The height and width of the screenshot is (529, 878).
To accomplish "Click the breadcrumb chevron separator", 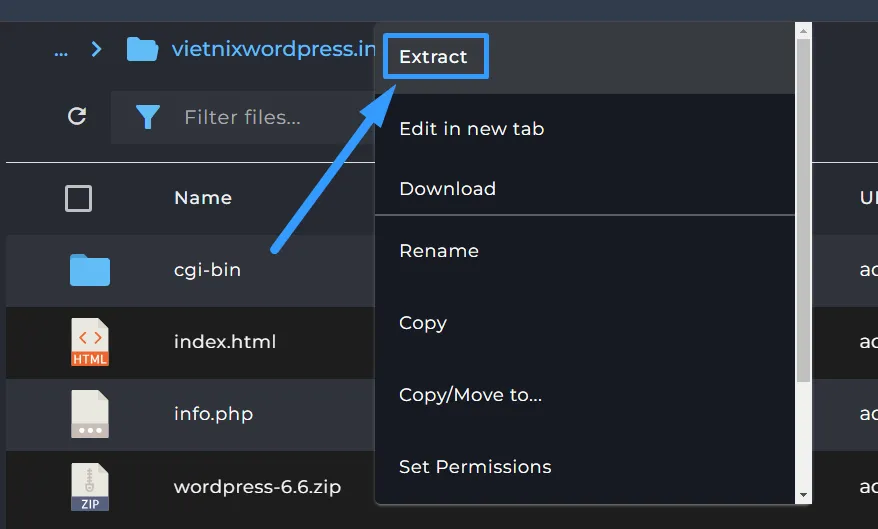I will 96,49.
